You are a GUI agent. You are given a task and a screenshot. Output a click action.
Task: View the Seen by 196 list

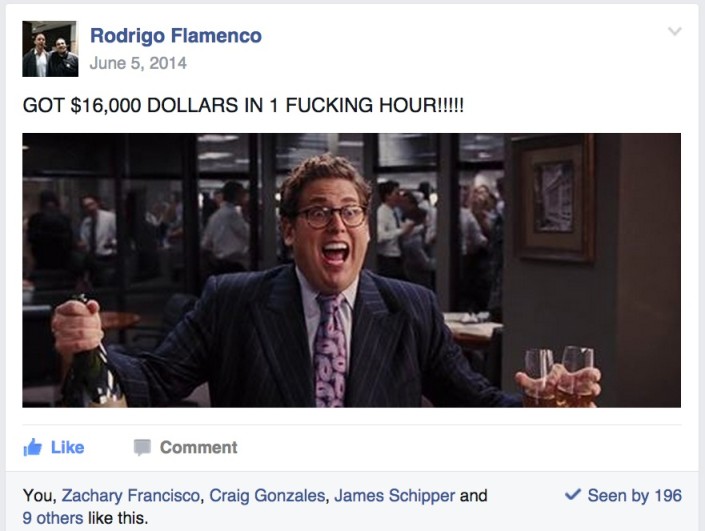tap(634, 495)
